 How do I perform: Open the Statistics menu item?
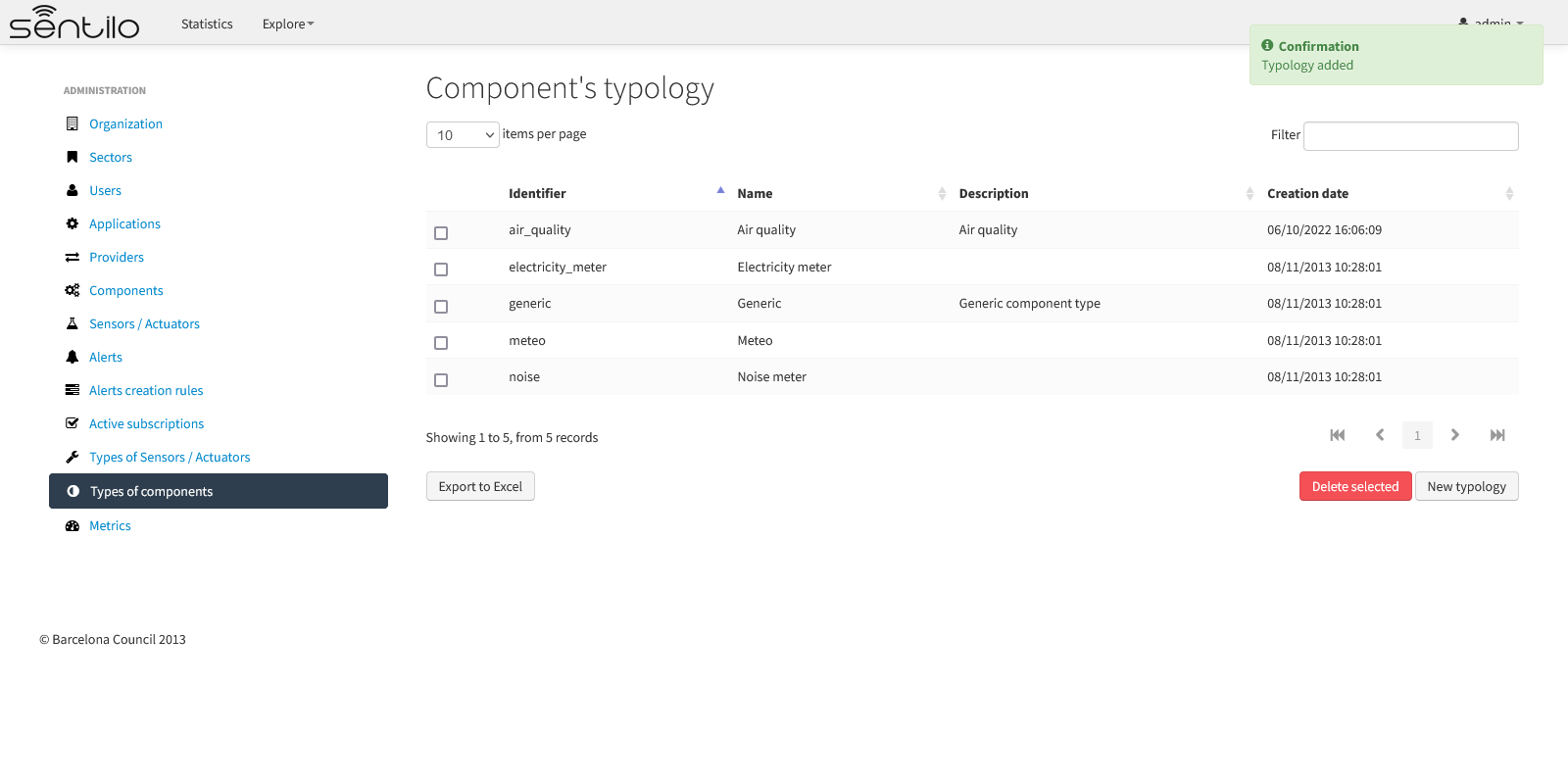click(x=207, y=24)
